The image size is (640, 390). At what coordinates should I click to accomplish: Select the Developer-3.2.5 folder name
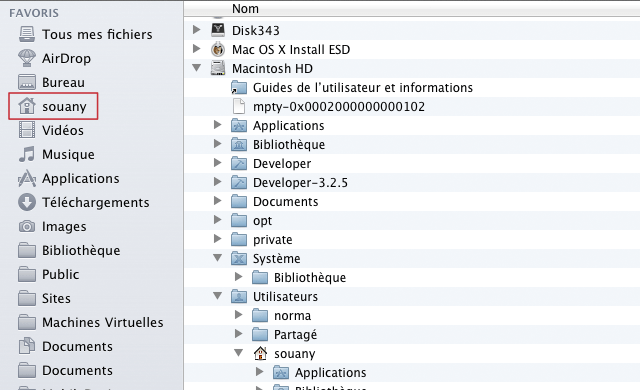pos(300,183)
